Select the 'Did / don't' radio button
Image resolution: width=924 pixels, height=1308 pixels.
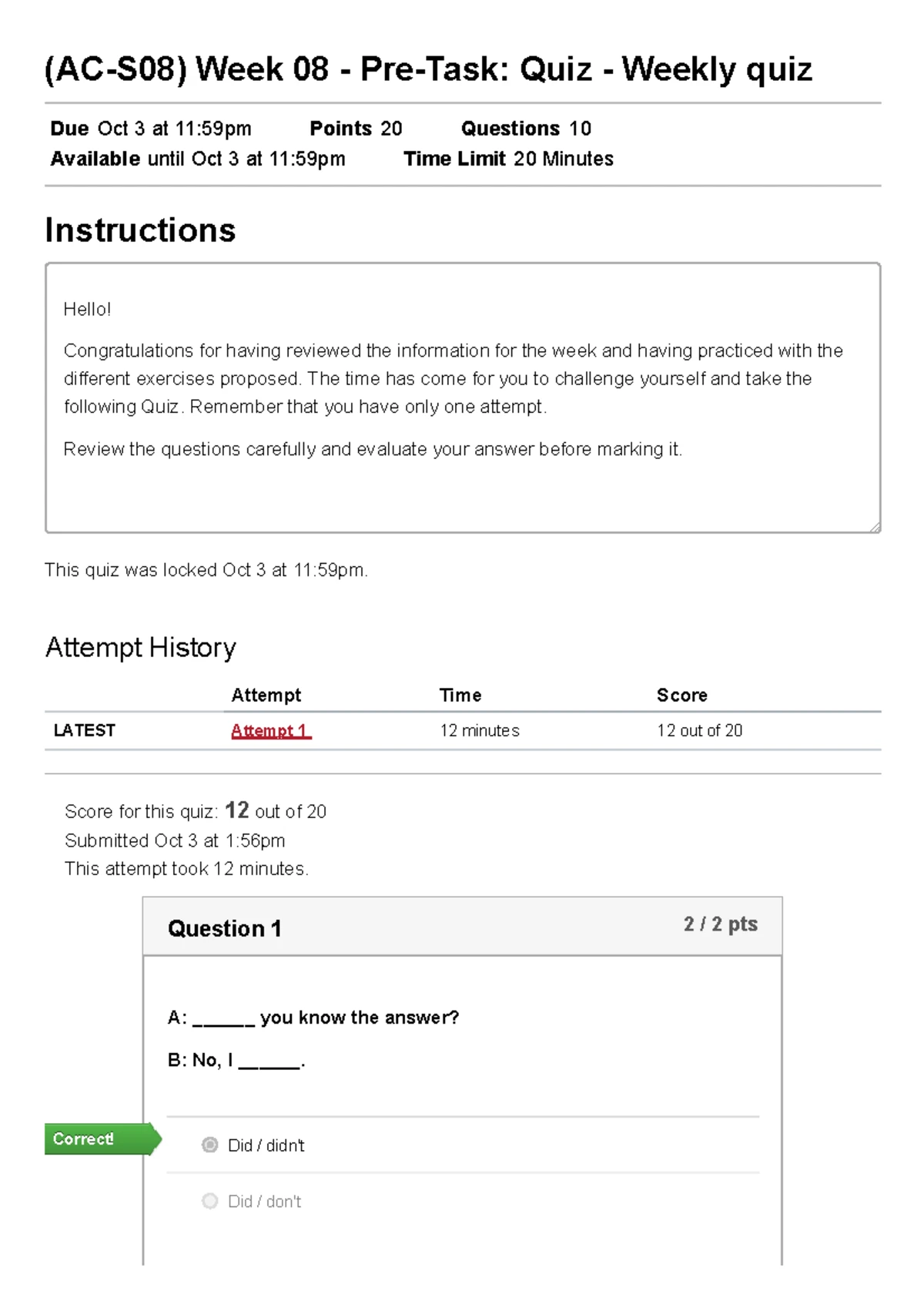(209, 1201)
